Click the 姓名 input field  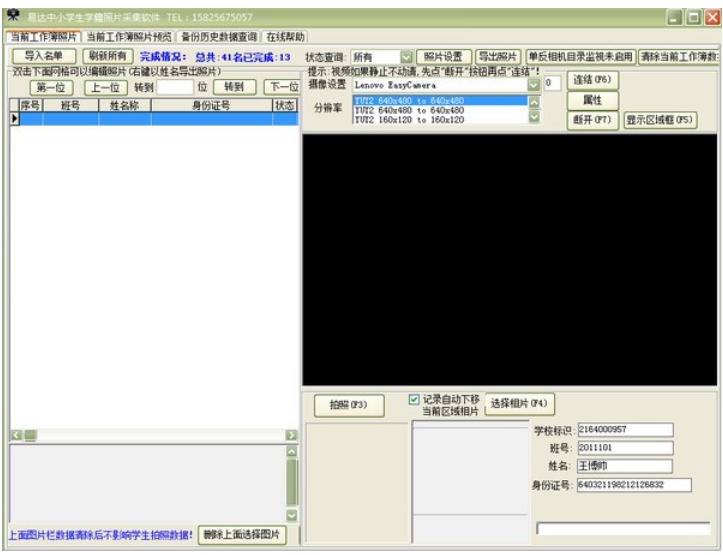(625, 466)
